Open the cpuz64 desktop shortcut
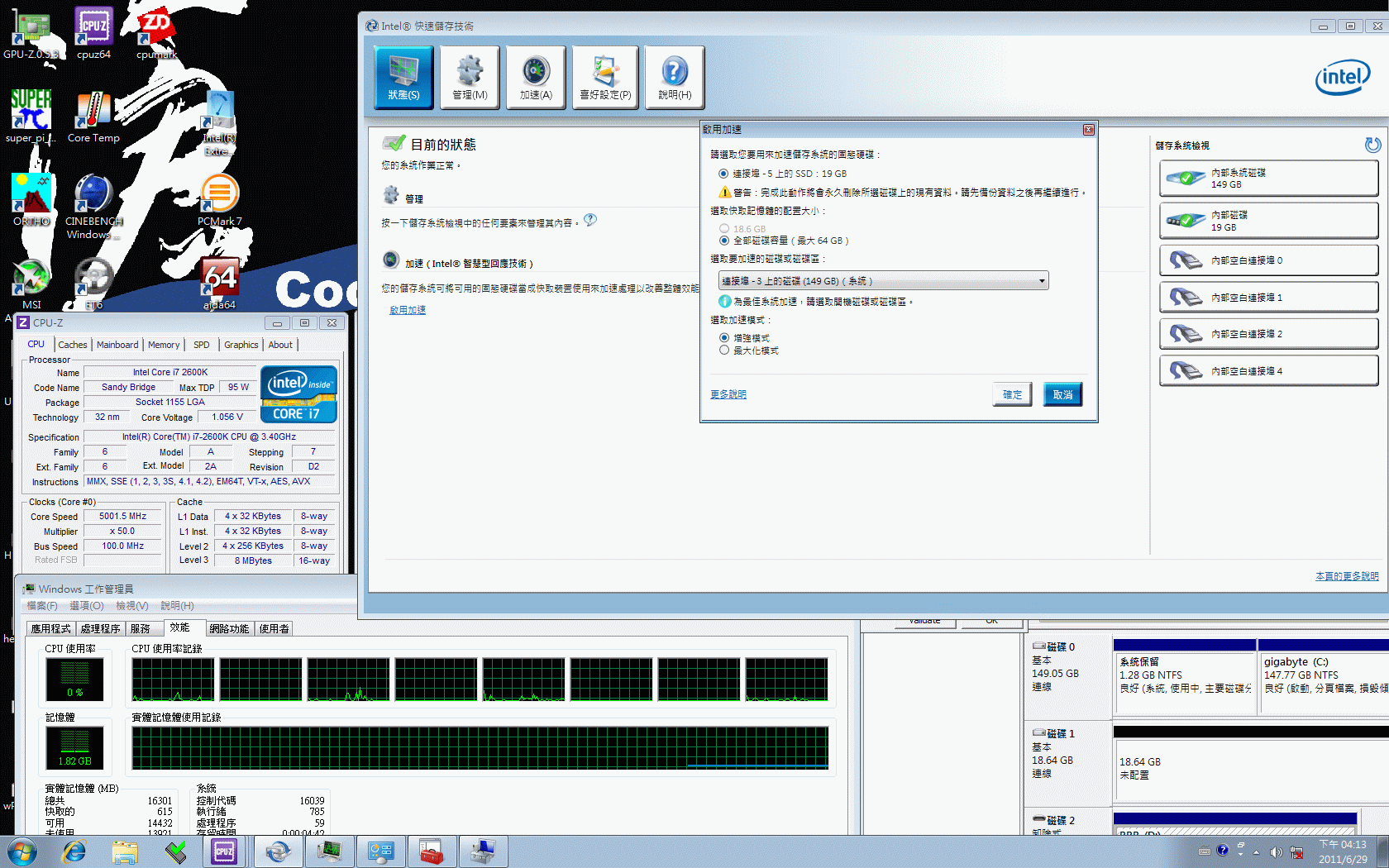This screenshot has width=1389, height=868. (x=93, y=35)
